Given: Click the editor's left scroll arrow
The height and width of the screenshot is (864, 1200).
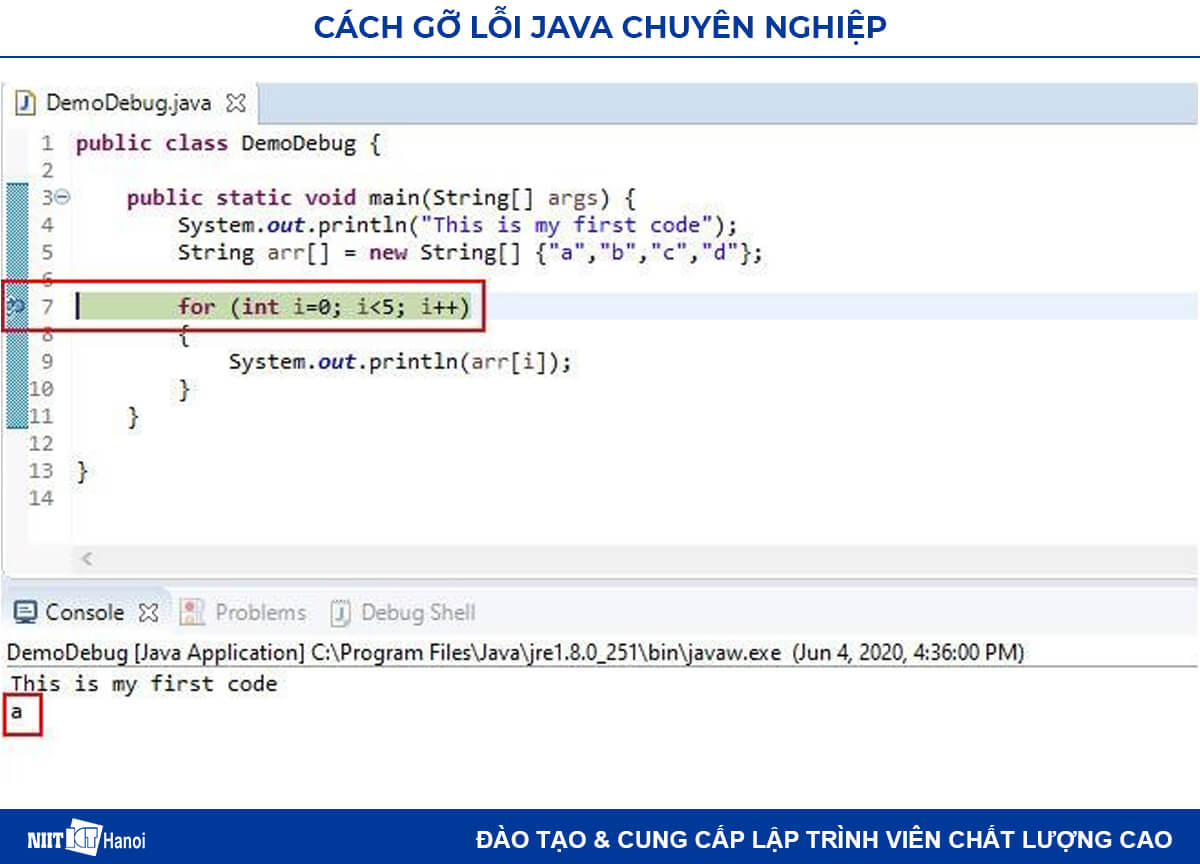Looking at the screenshot, I should 86,559.
